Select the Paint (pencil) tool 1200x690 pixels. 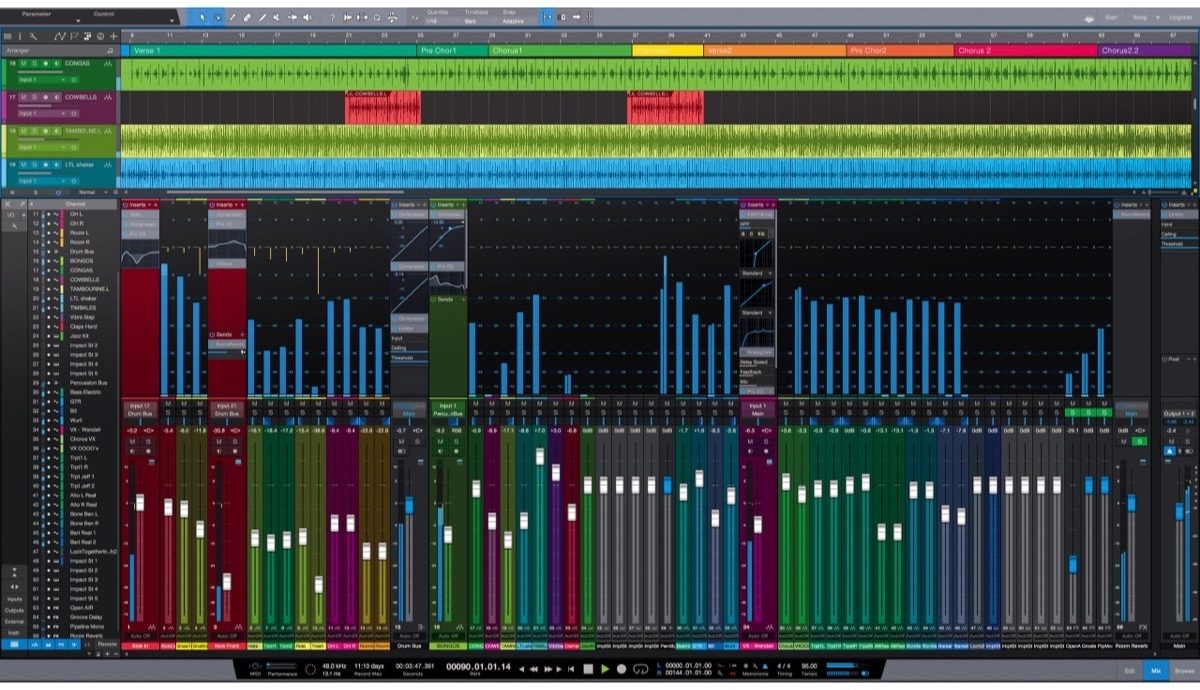click(x=262, y=17)
